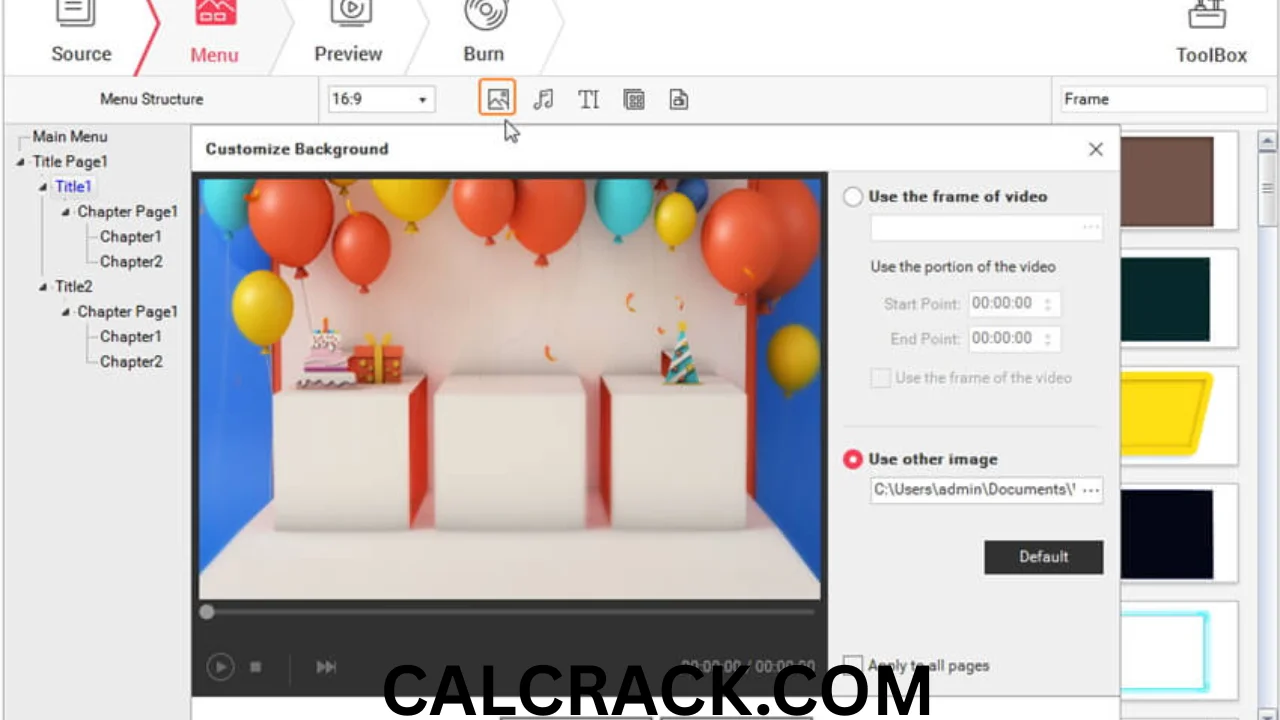This screenshot has width=1280, height=720.
Task: Tick 'Use the frame of the video' checkbox
Action: click(x=881, y=378)
